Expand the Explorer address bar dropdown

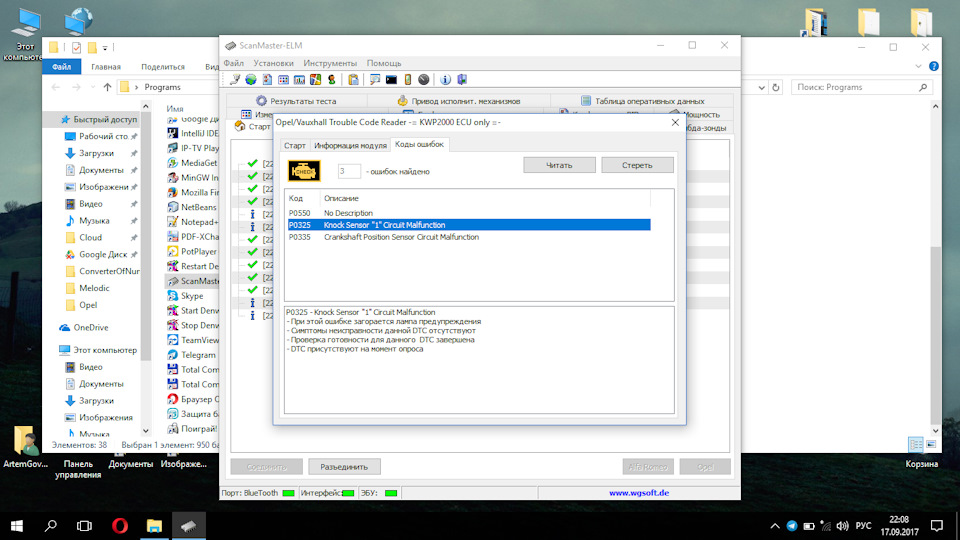pyautogui.click(x=761, y=87)
